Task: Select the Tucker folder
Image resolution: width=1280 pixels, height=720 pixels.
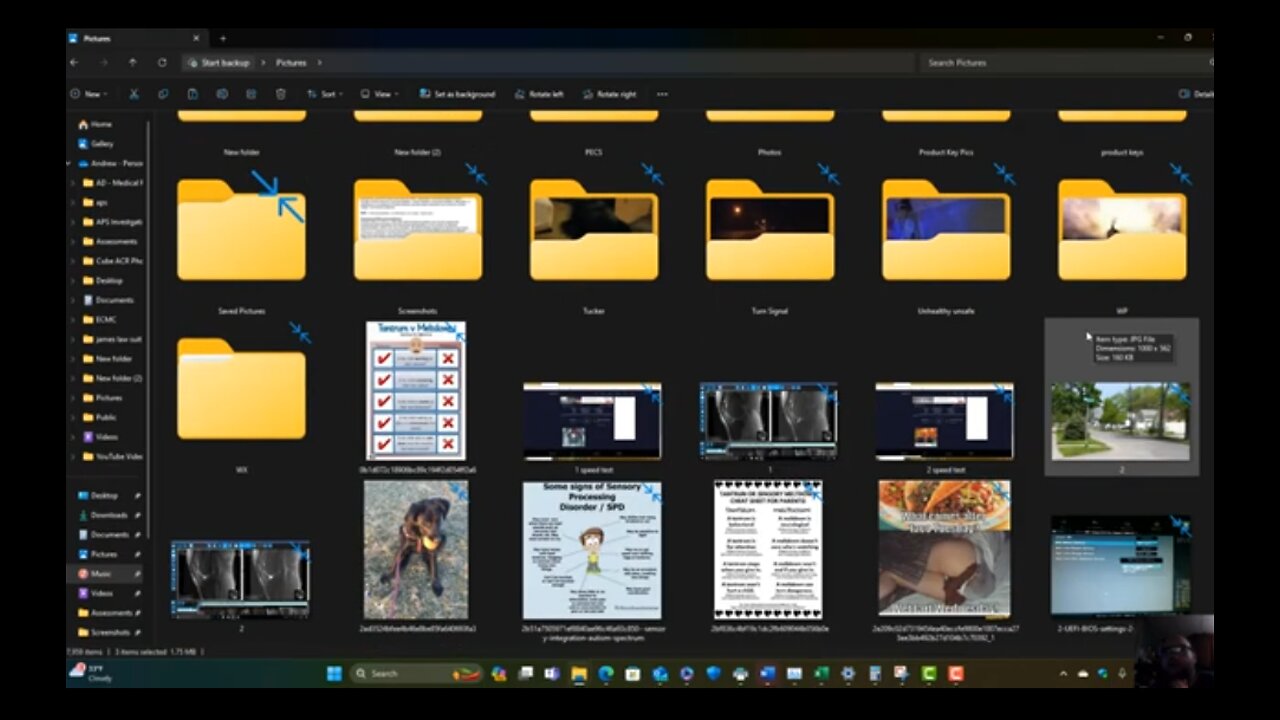Action: click(x=594, y=231)
